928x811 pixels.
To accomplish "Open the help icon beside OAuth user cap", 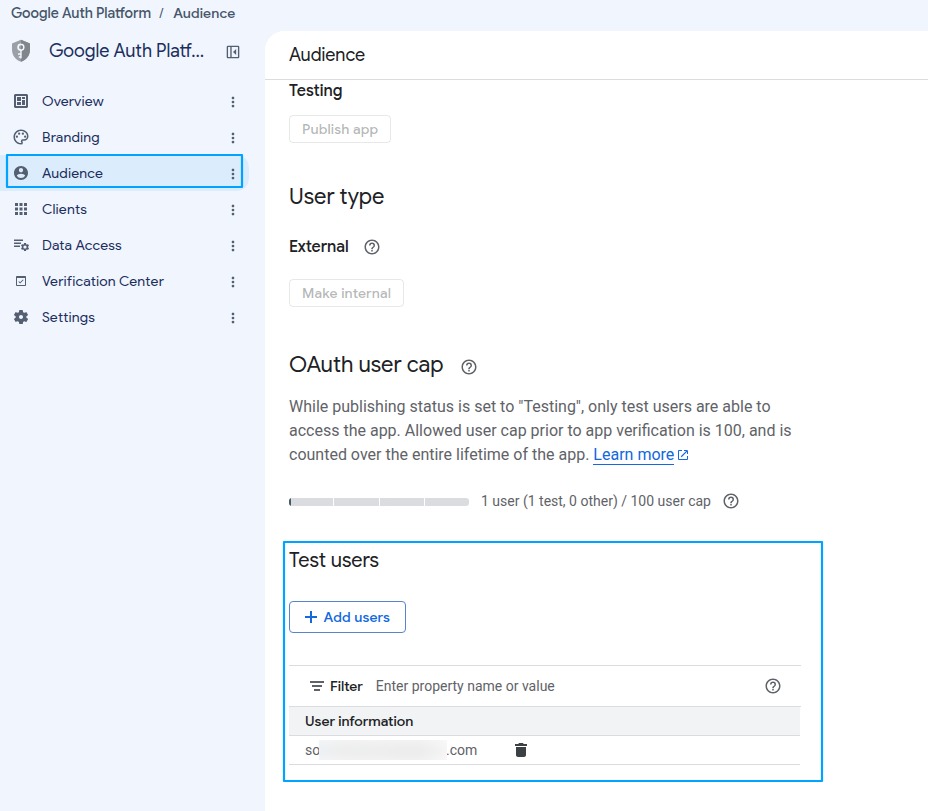I will (469, 367).
